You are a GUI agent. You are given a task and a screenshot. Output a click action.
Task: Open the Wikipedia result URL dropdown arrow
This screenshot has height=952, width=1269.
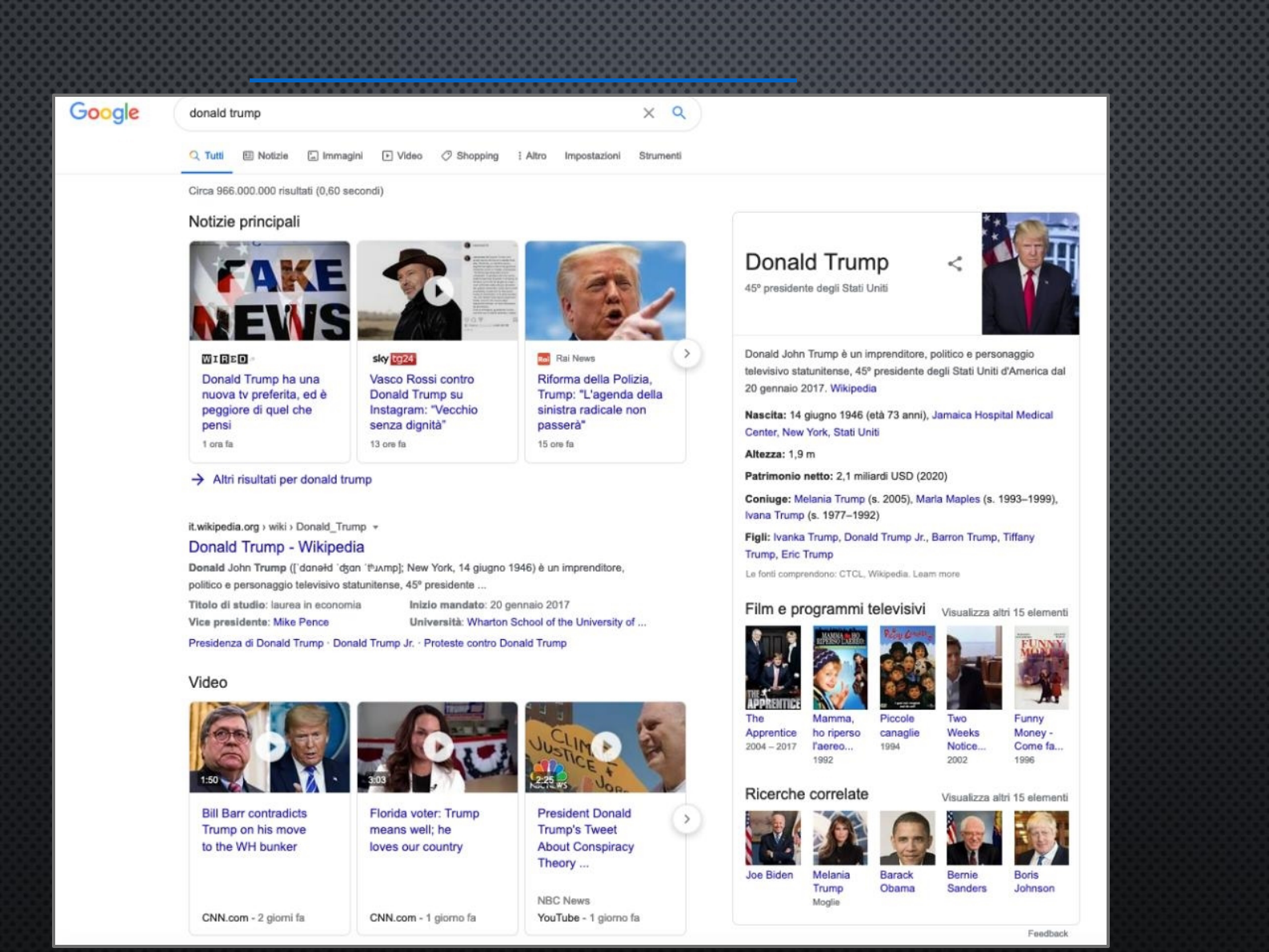point(375,527)
